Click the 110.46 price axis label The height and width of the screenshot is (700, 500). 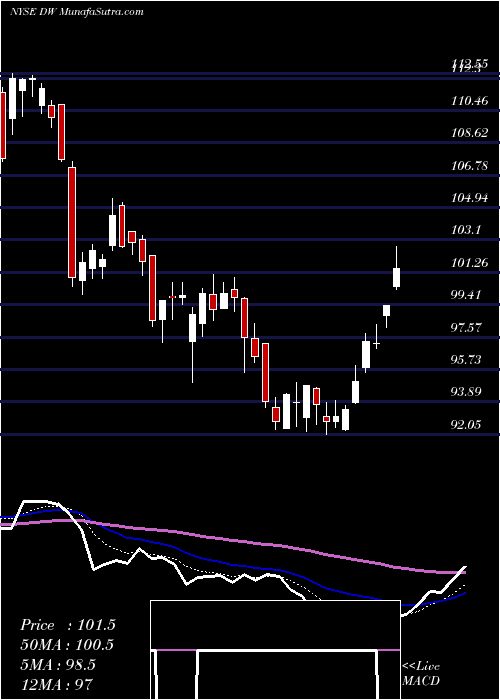469,101
